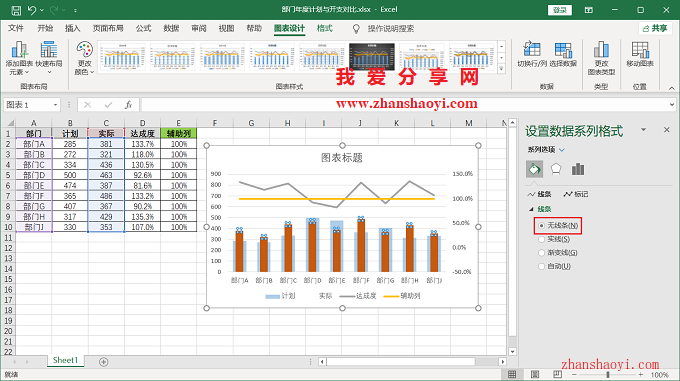680x381 pixels.
Task: Collapse the ribbon with the chevron
Action: 671,88
